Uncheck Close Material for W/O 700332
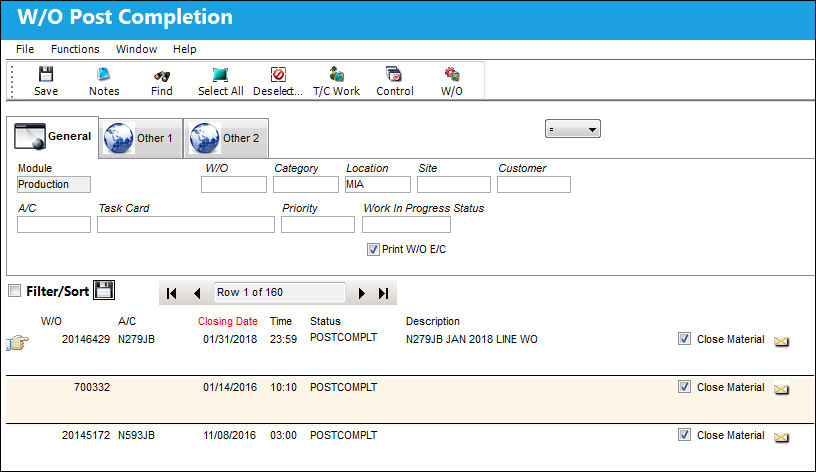Viewport: 816px width, 472px height. (684, 387)
